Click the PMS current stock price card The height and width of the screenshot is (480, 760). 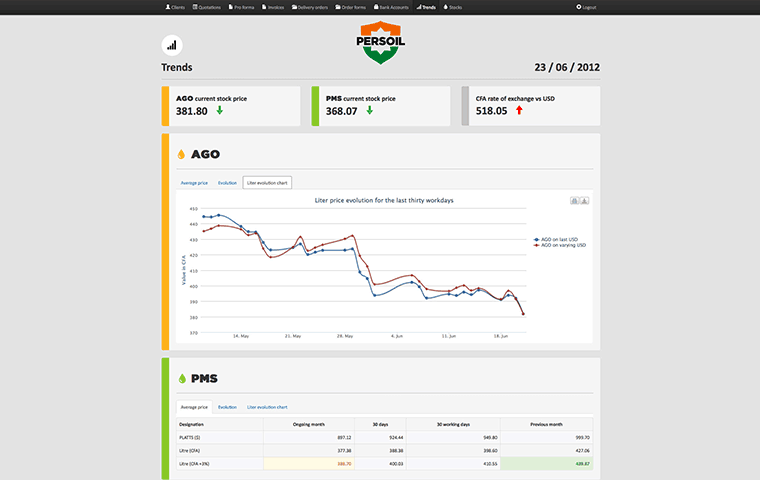[x=380, y=106]
